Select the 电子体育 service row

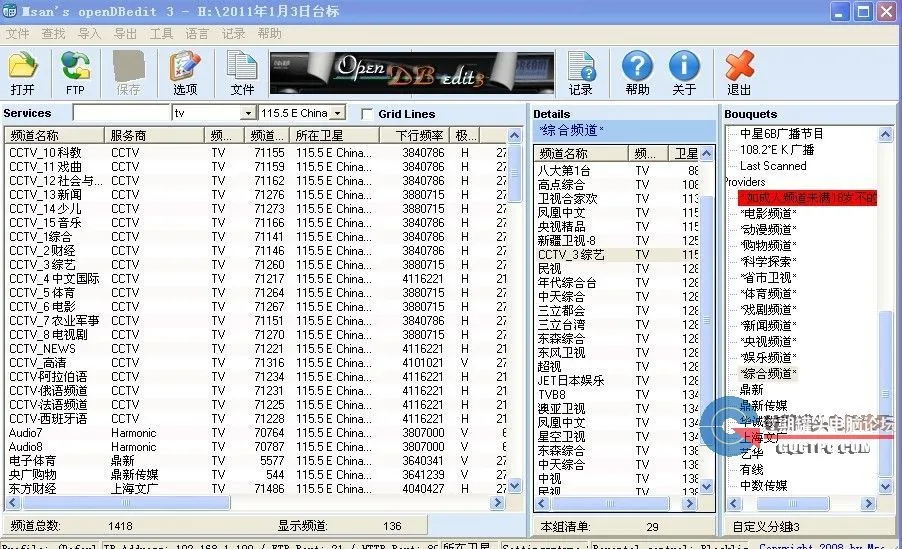[256, 460]
